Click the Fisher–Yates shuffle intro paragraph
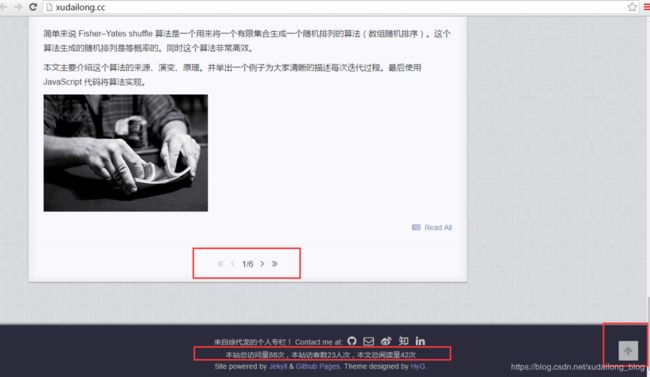Viewport: 650px width, 377px height. [x=247, y=41]
